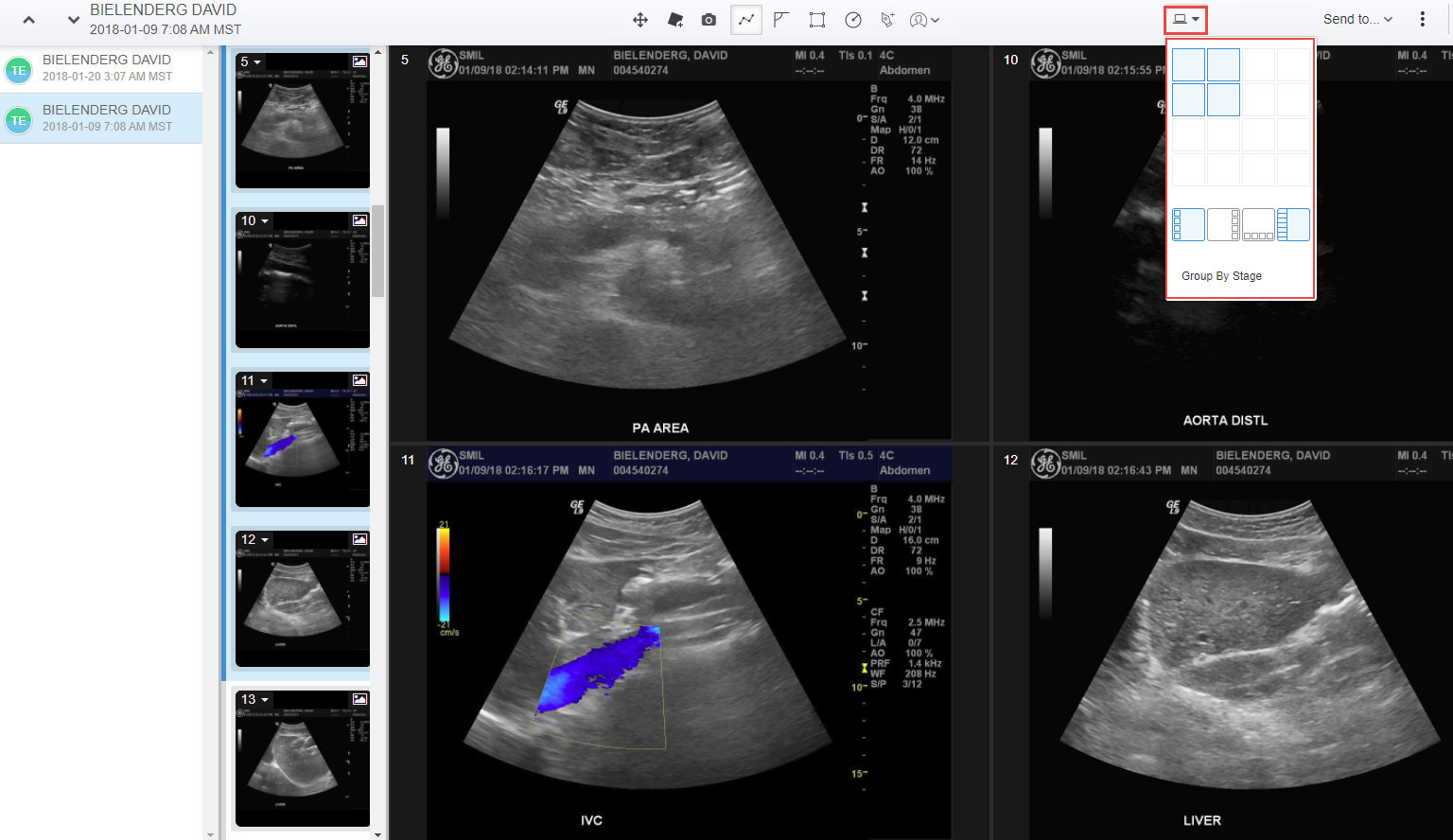Open thumbnail 13 image

pos(303,758)
